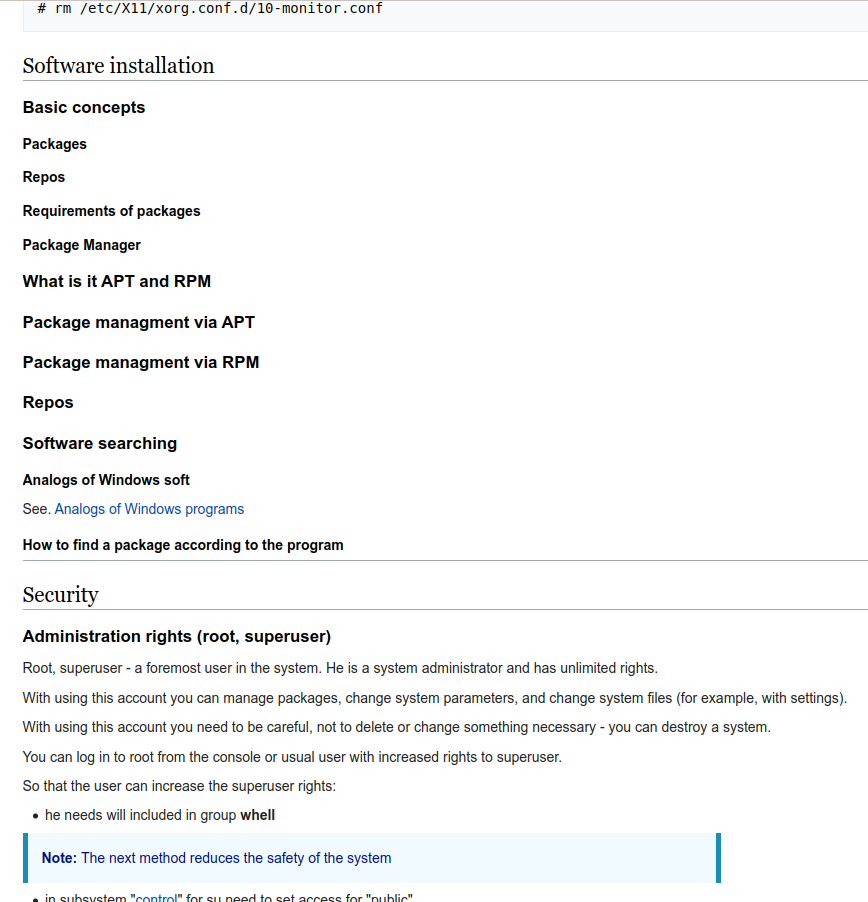The image size is (868, 902).
Task: Click the "What is it APT and RPM" heading
Action: [117, 282]
